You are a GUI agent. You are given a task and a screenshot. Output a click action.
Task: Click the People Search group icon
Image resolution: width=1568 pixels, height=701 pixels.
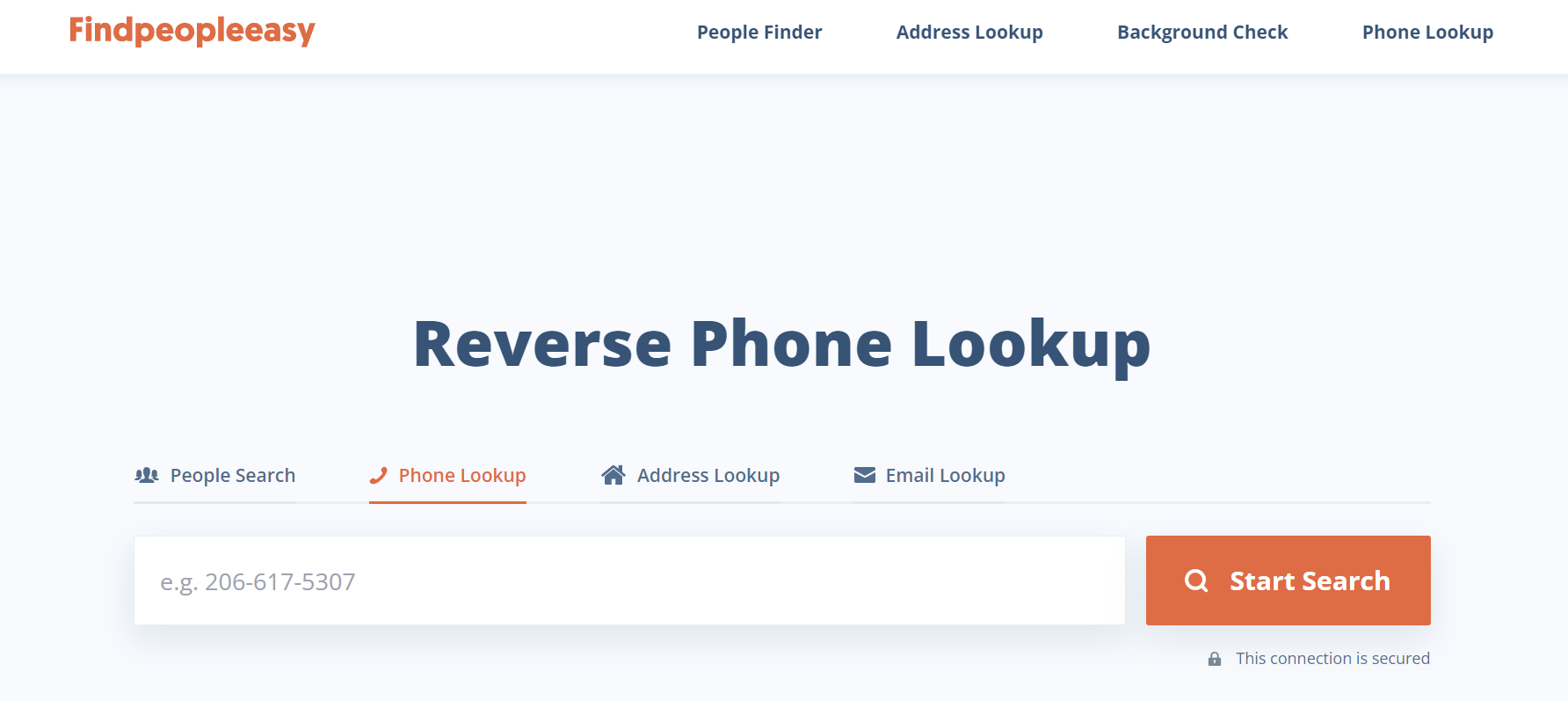tap(147, 475)
